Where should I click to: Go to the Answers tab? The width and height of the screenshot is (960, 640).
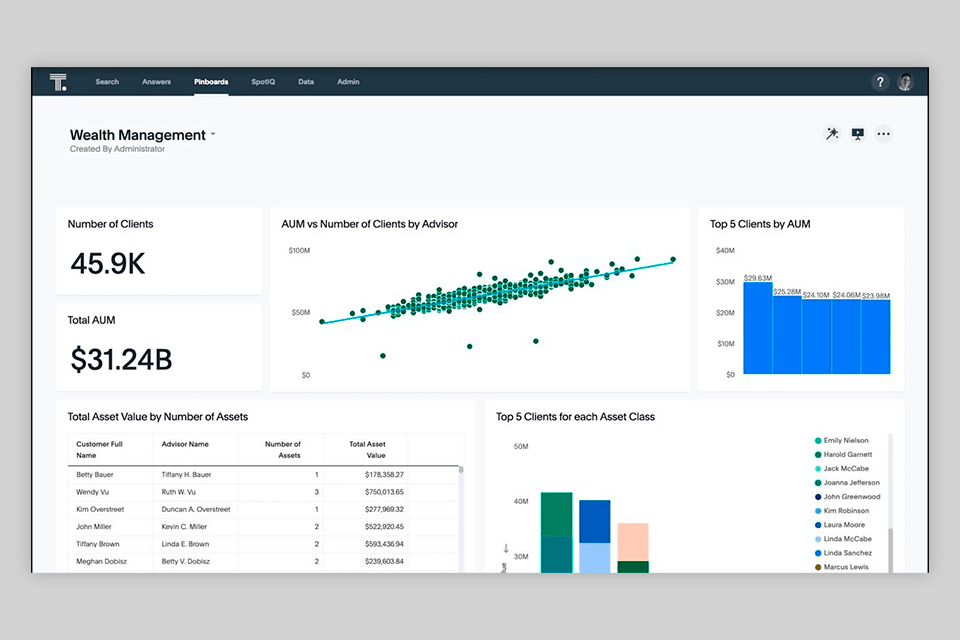point(157,81)
